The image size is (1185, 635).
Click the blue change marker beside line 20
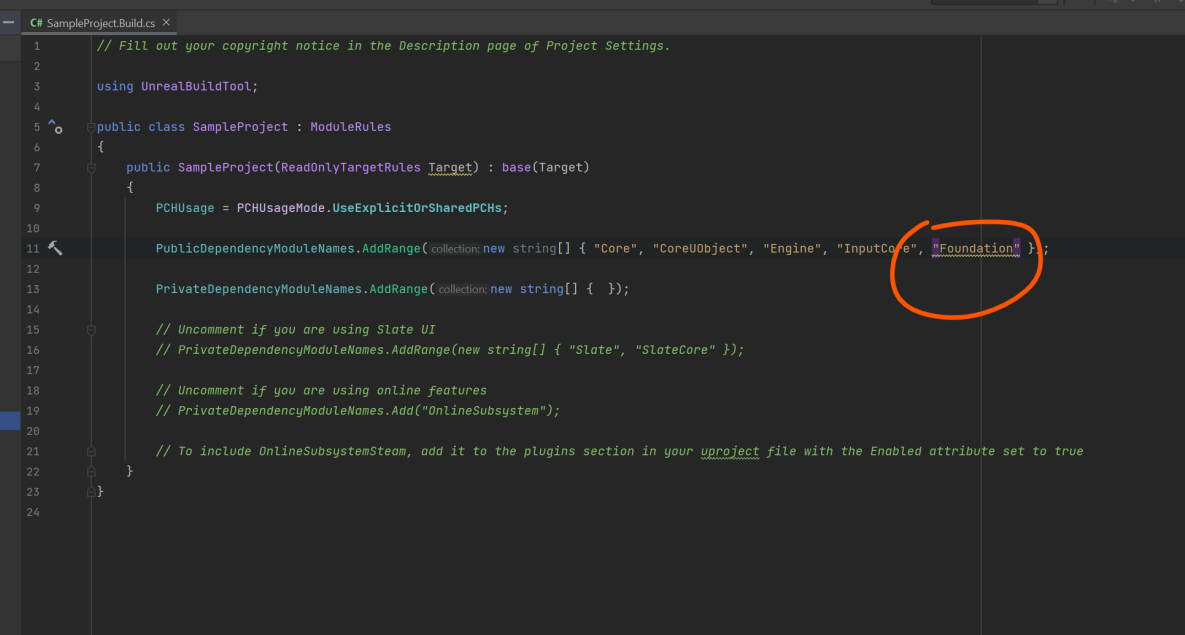(9, 421)
